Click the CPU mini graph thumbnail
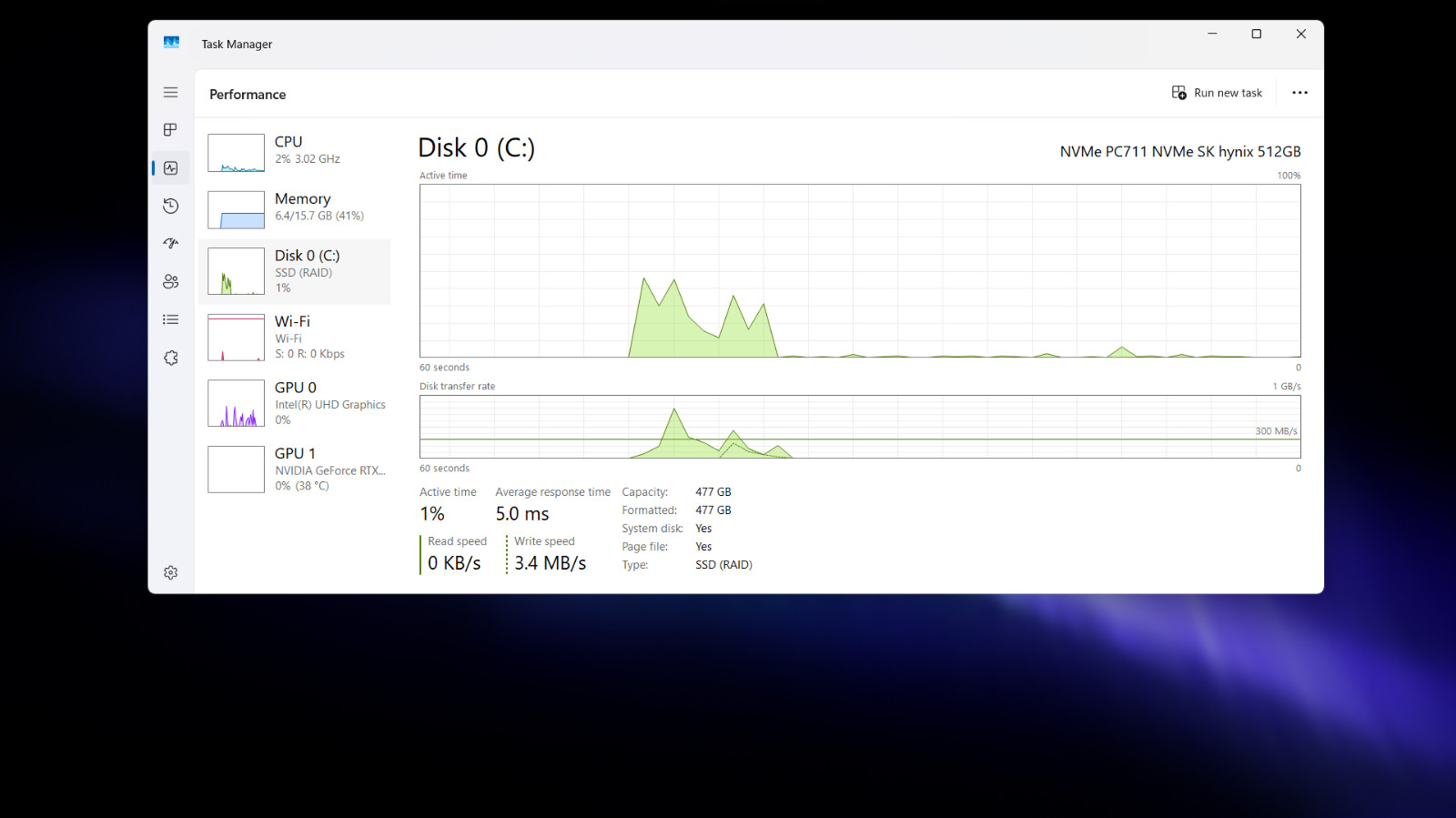The width and height of the screenshot is (1456, 818). click(236, 153)
